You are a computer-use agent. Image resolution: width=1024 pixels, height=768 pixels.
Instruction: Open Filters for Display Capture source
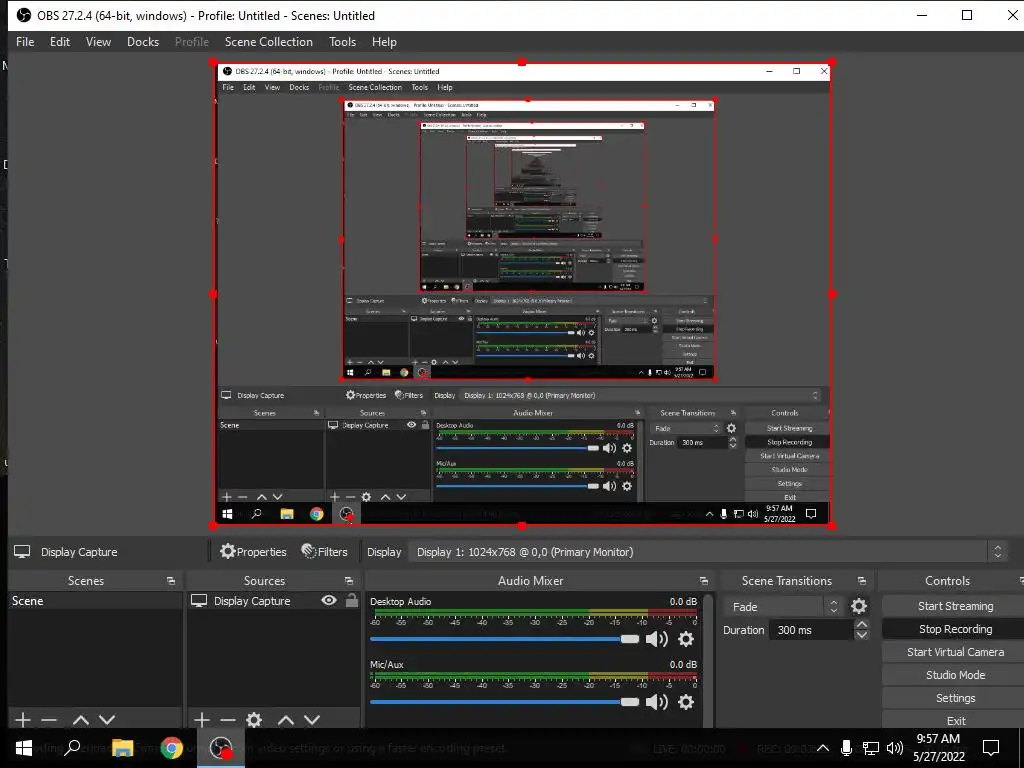325,552
